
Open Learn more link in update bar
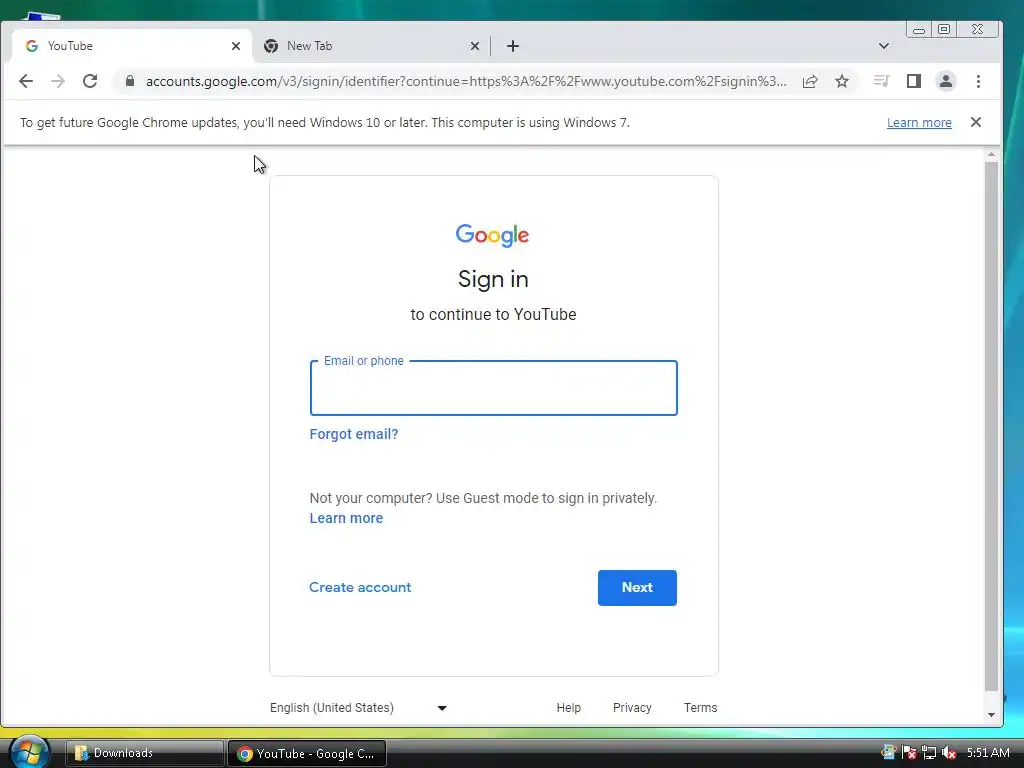click(x=919, y=122)
